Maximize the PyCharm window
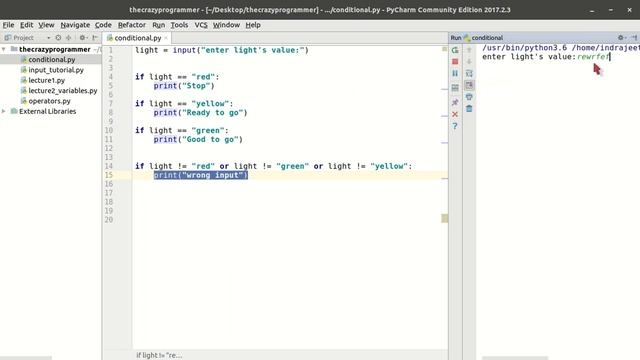Image resolution: width=640 pixels, height=360 pixels. [x=611, y=10]
